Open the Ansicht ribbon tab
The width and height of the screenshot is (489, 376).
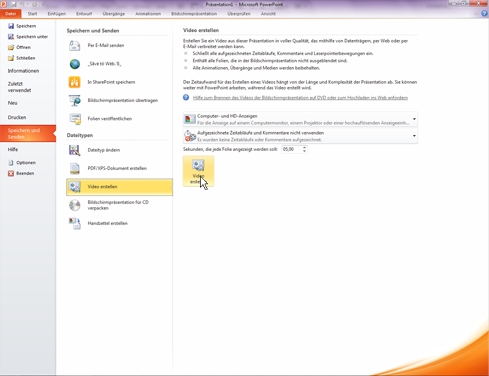(268, 14)
